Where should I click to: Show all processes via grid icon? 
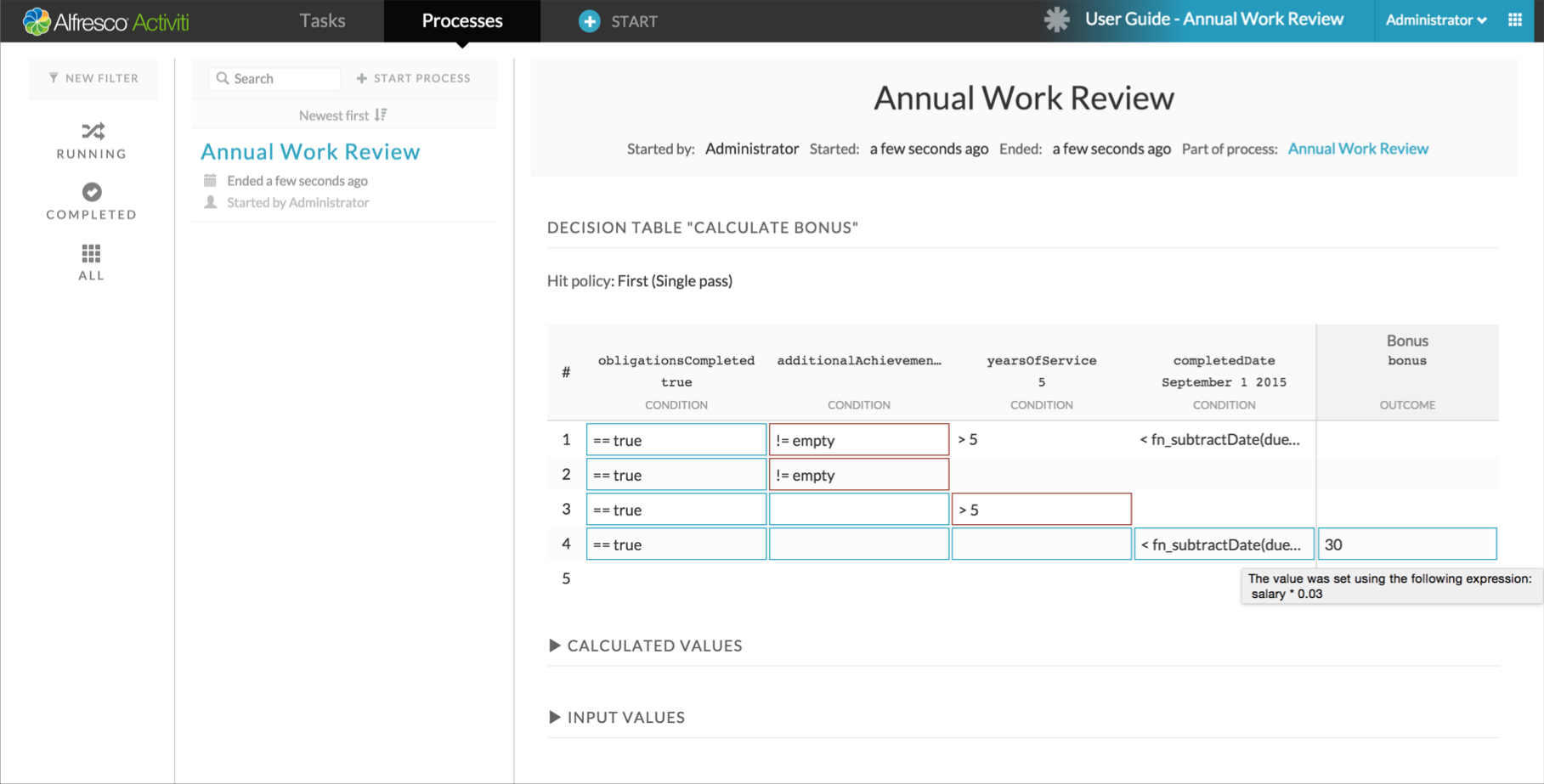91,253
